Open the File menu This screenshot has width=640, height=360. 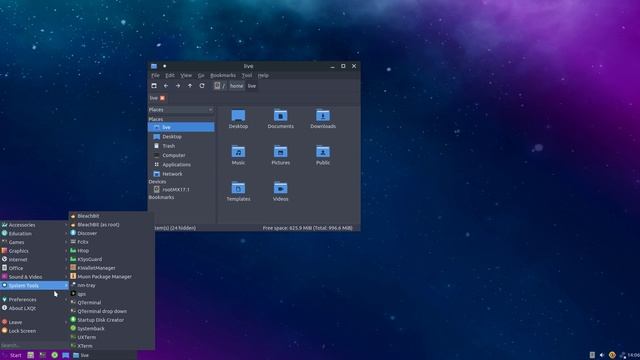156,76
